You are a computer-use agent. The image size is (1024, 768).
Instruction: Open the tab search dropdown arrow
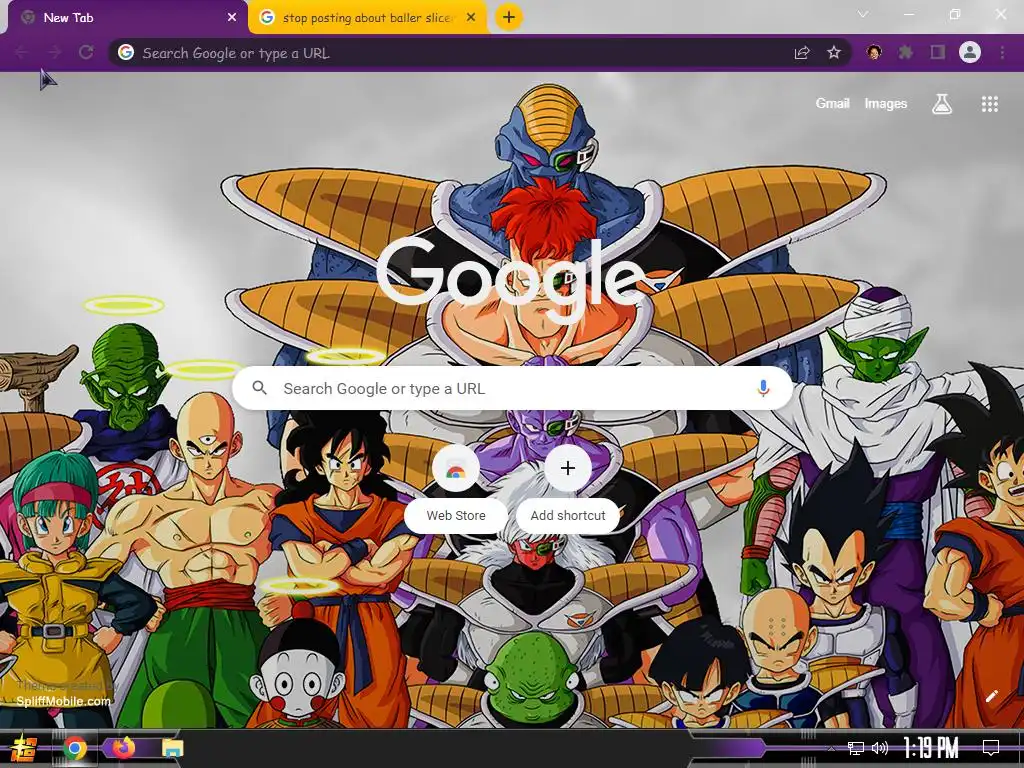[x=863, y=14]
